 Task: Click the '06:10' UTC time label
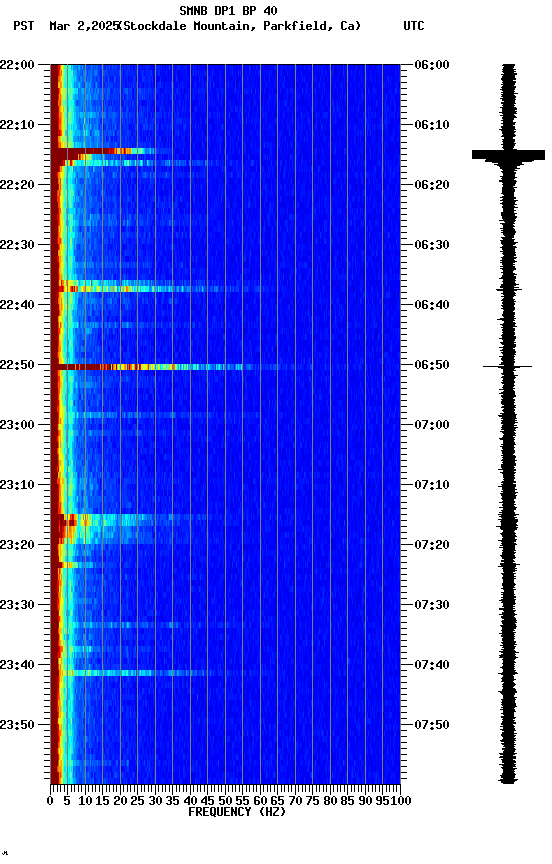[x=432, y=125]
